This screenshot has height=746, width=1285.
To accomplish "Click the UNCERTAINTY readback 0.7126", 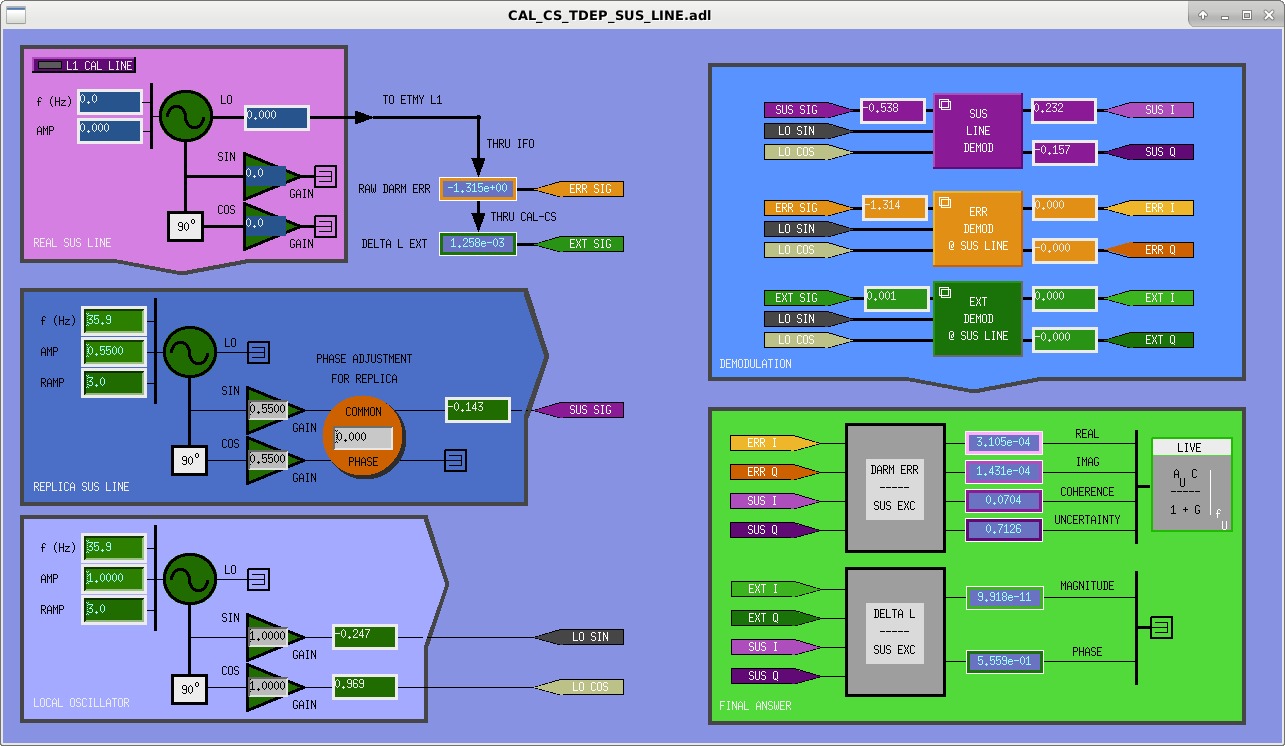I will click(x=1004, y=530).
